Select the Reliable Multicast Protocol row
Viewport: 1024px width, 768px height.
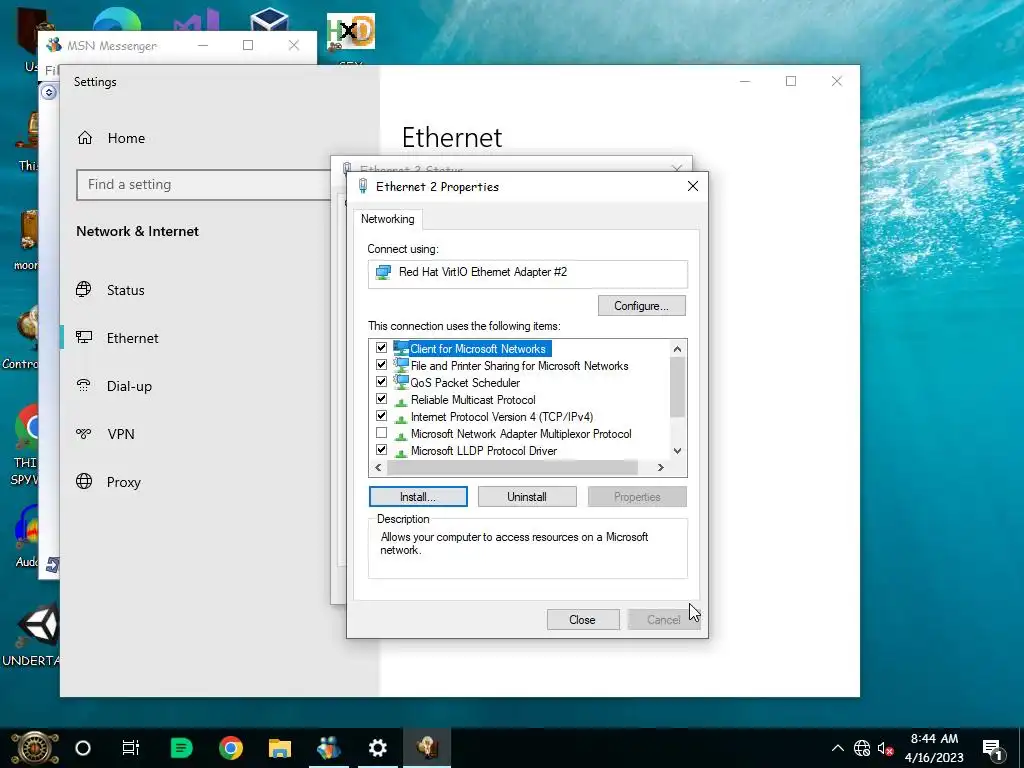[x=473, y=400]
